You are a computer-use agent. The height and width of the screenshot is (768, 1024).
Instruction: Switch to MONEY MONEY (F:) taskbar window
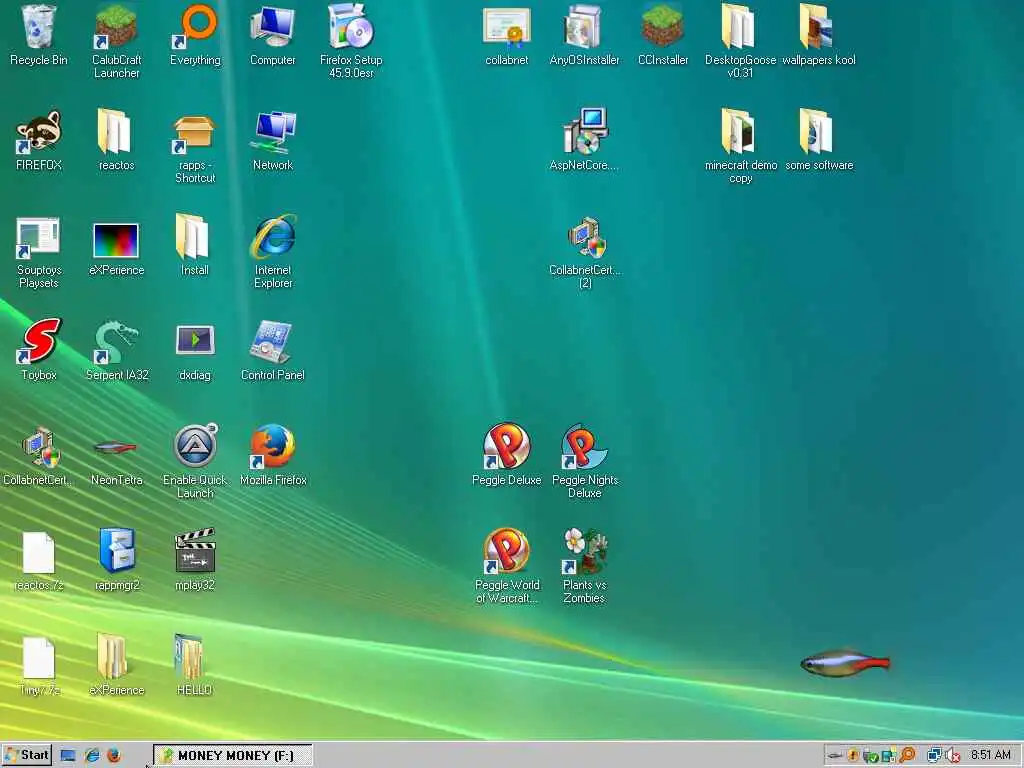tap(232, 756)
